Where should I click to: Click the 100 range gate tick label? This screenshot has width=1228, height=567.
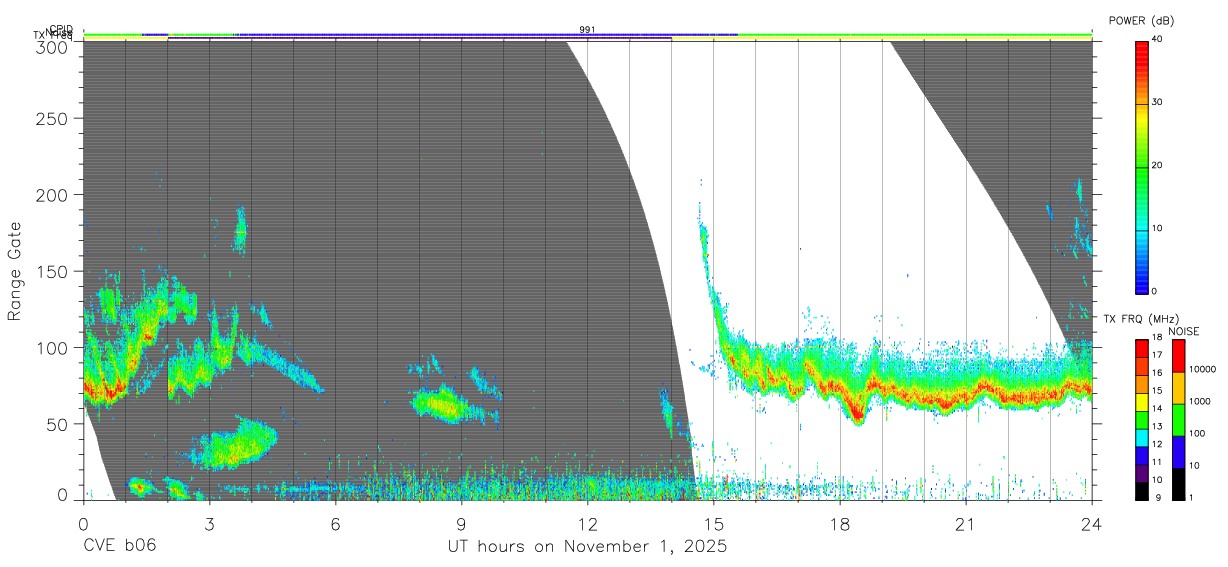pos(53,347)
